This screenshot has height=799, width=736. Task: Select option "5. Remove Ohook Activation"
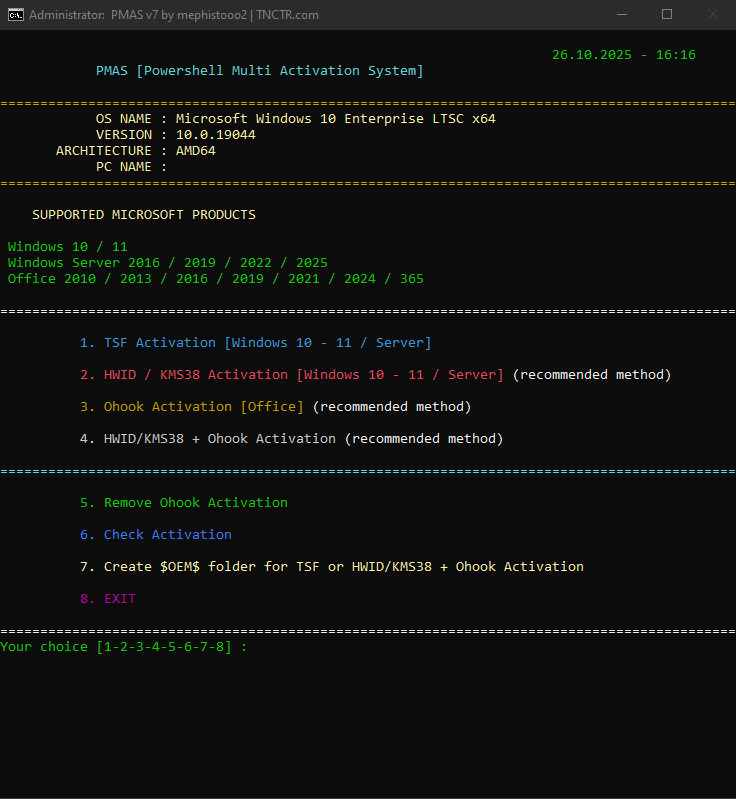click(183, 503)
